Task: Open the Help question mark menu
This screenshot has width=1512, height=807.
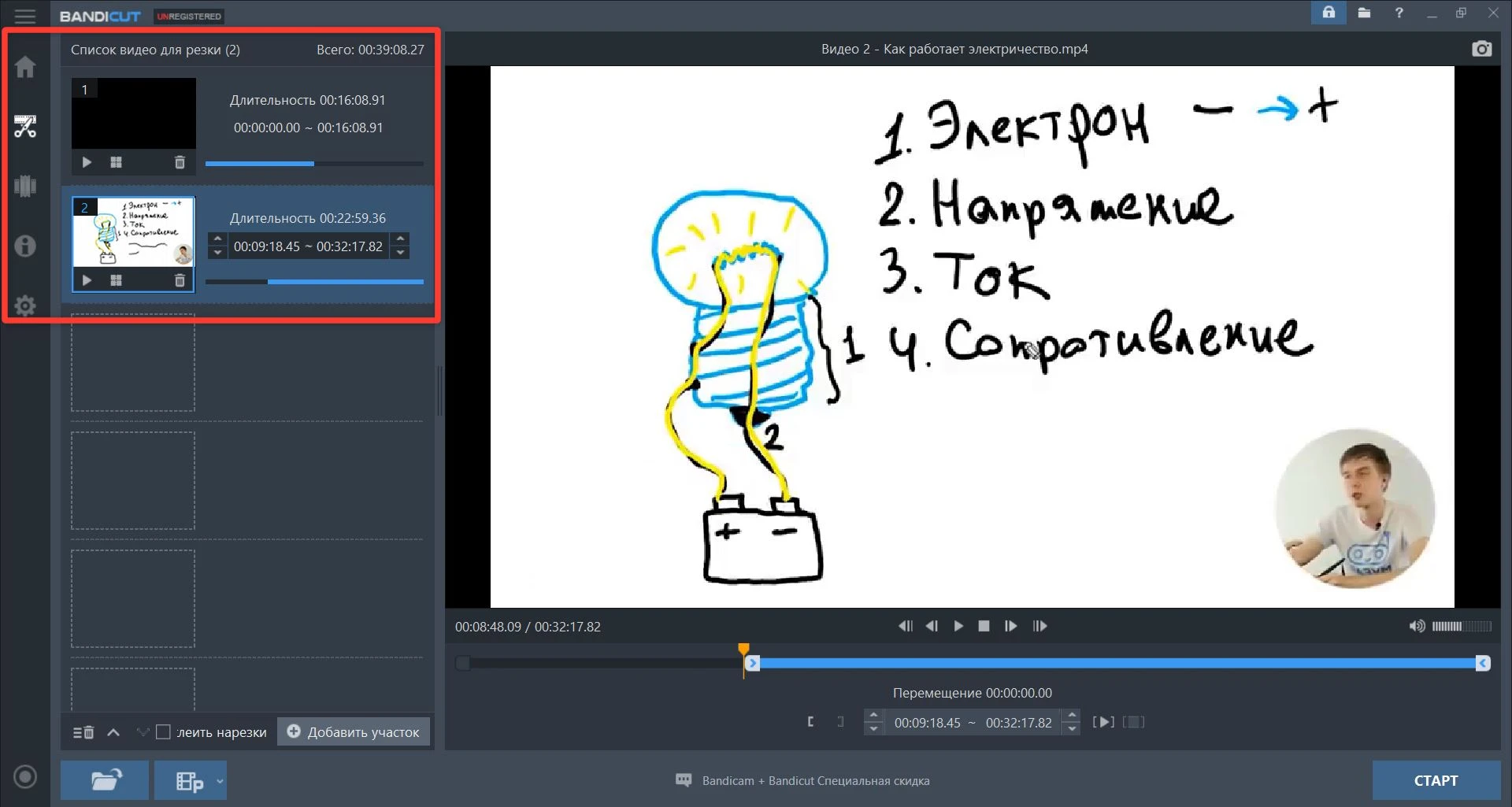Action: point(1399,13)
